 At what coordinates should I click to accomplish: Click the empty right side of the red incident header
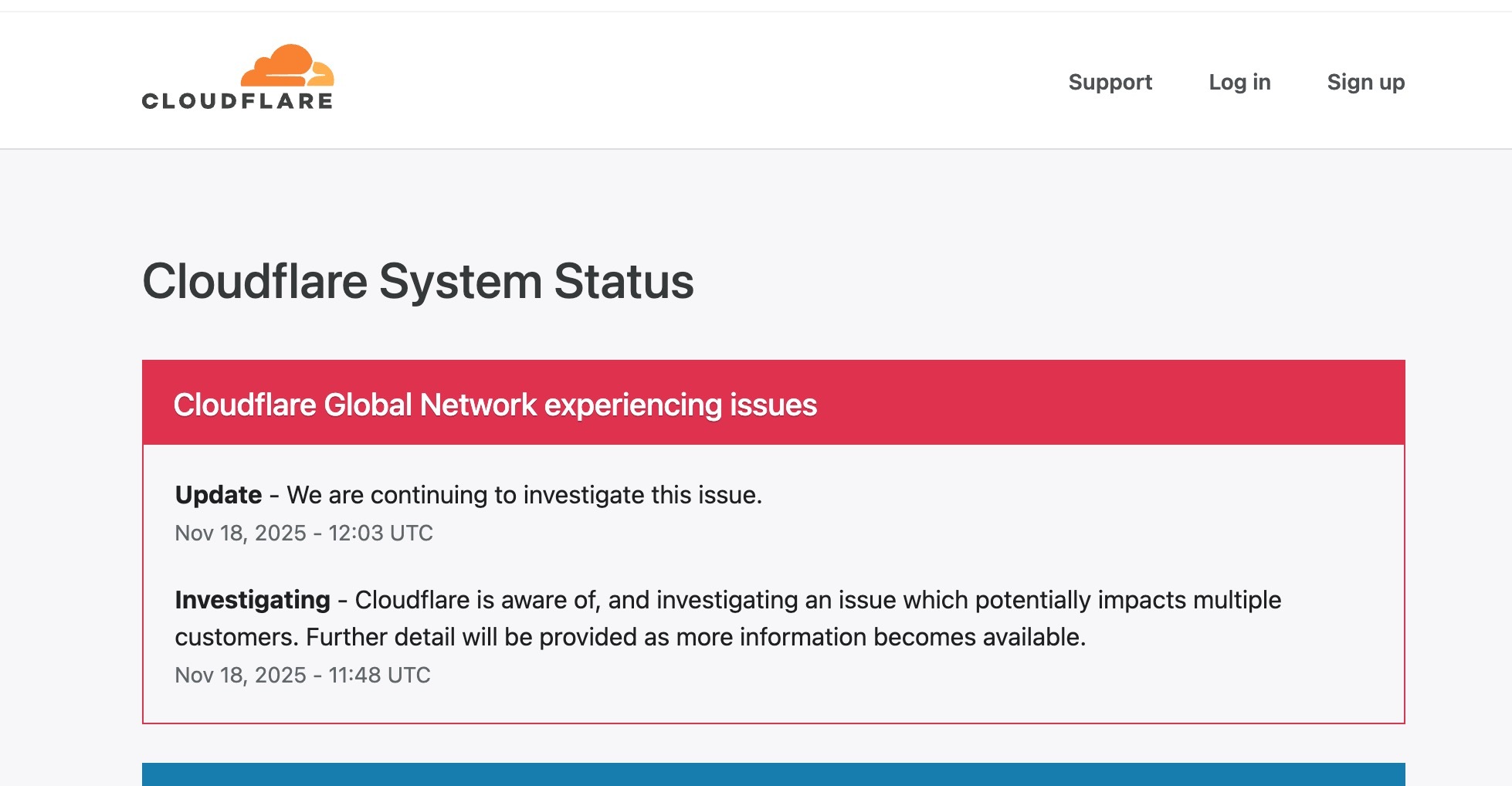click(x=1158, y=403)
